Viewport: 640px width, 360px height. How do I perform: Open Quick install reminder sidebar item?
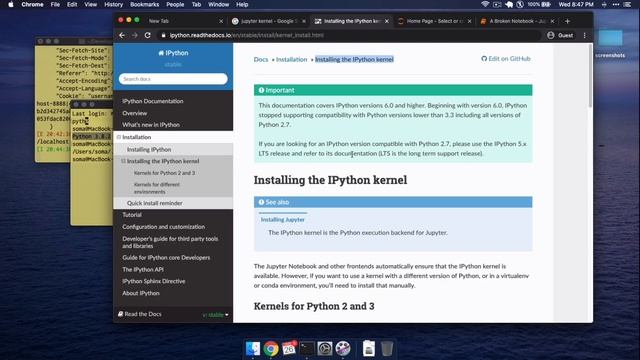pos(154,203)
